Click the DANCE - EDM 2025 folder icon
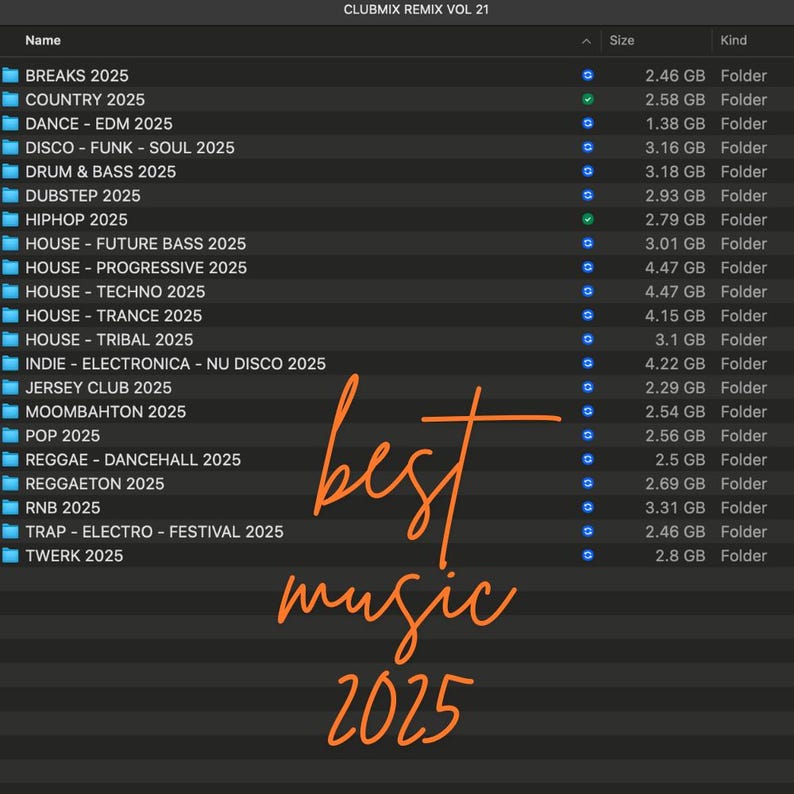The width and height of the screenshot is (794, 794). tap(10, 124)
